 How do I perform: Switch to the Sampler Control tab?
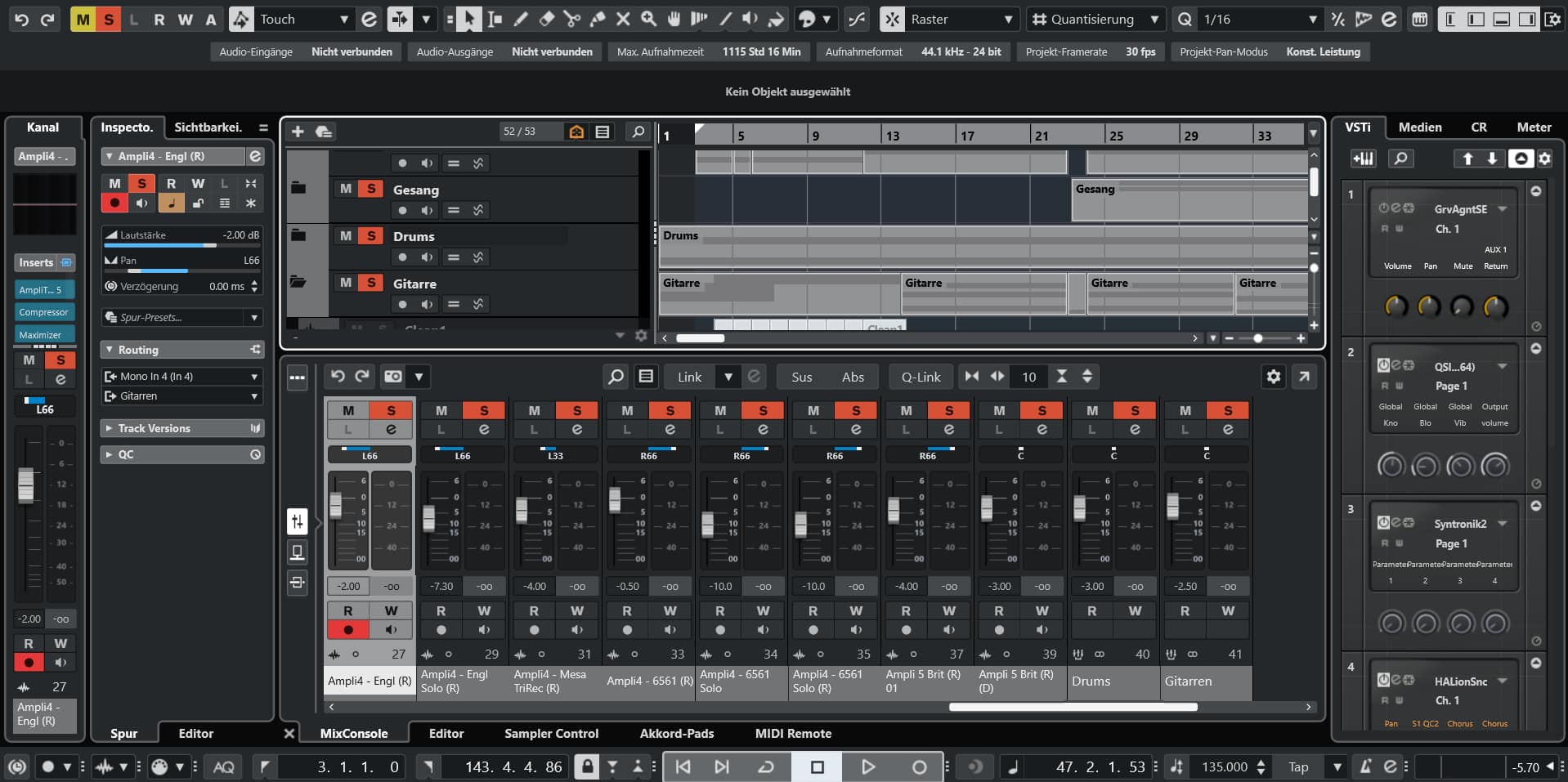point(551,734)
